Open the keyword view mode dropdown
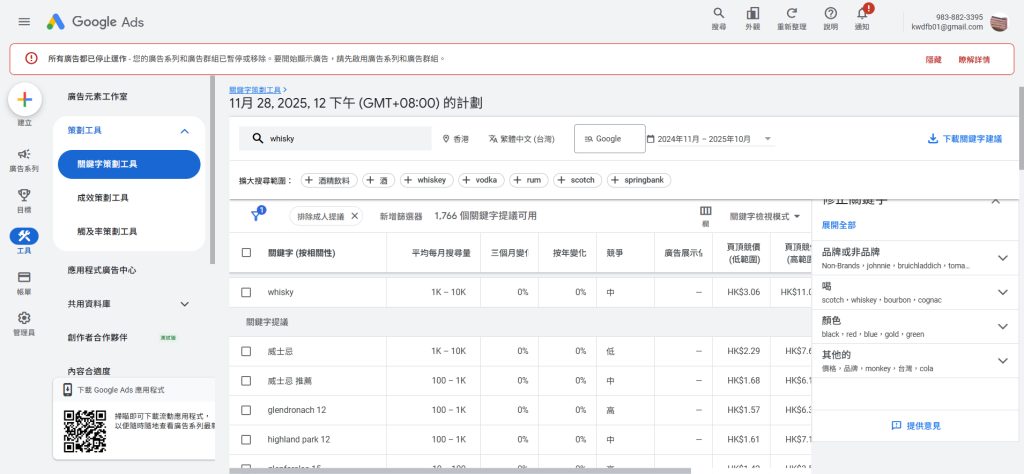 [x=765, y=216]
